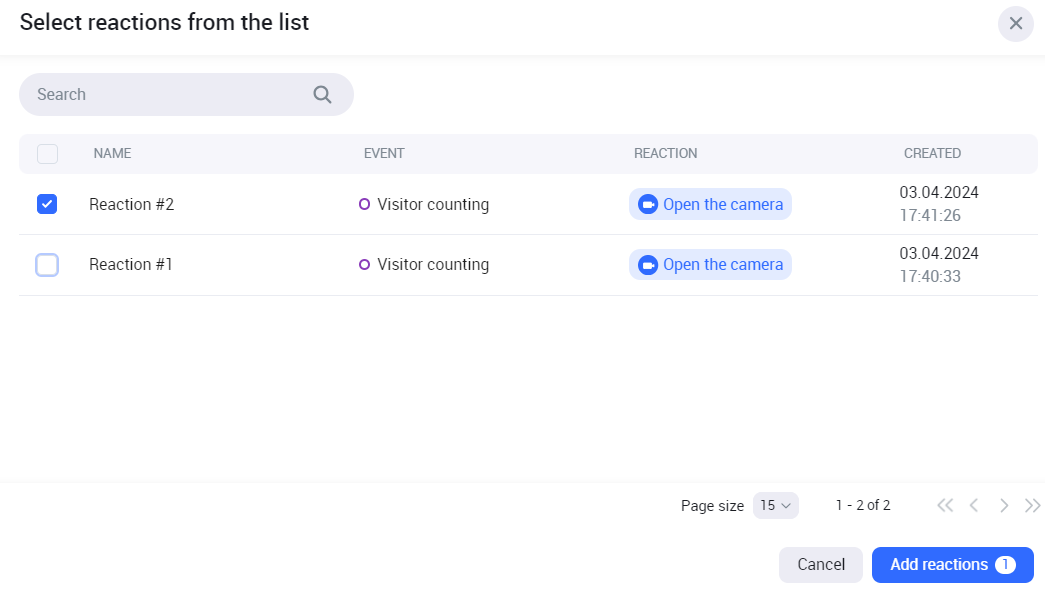The height and width of the screenshot is (589, 1045).
Task: Go to the previous page arrow
Action: [974, 506]
